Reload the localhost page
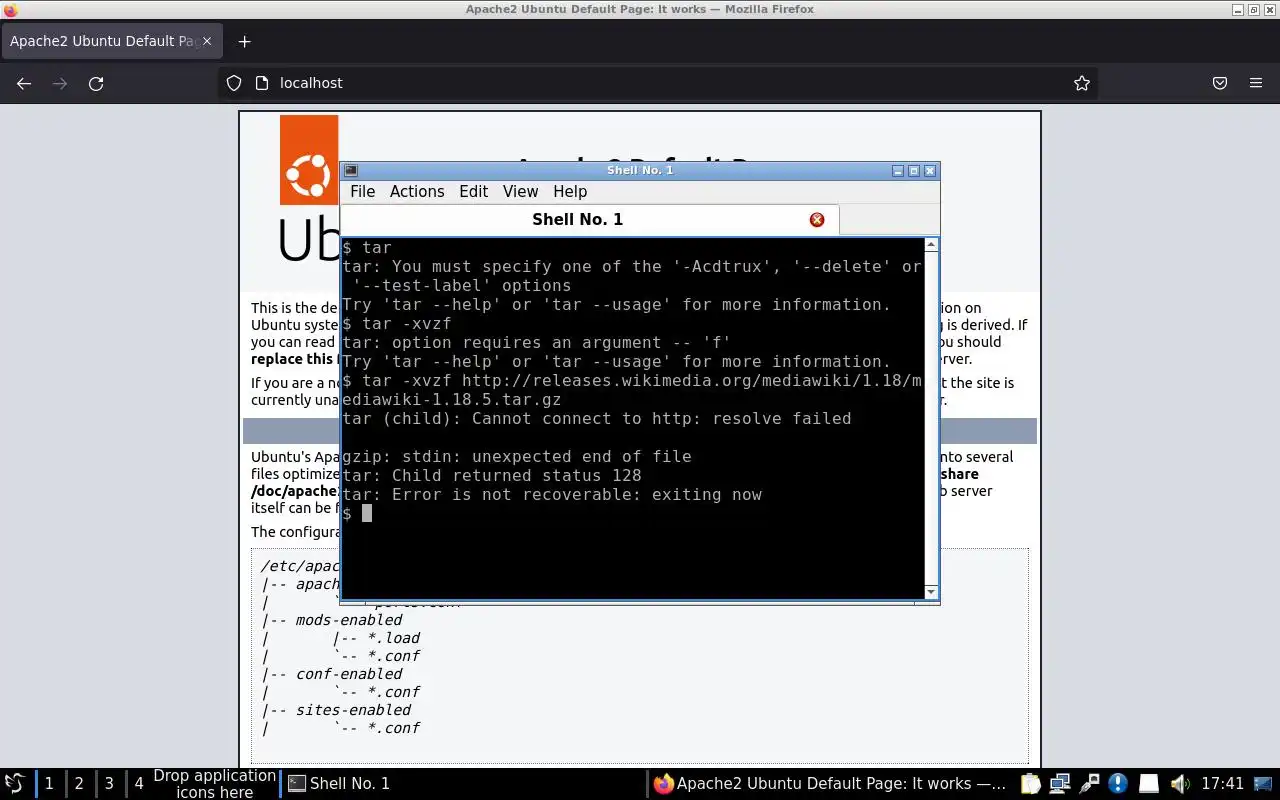The image size is (1280, 800). click(96, 84)
